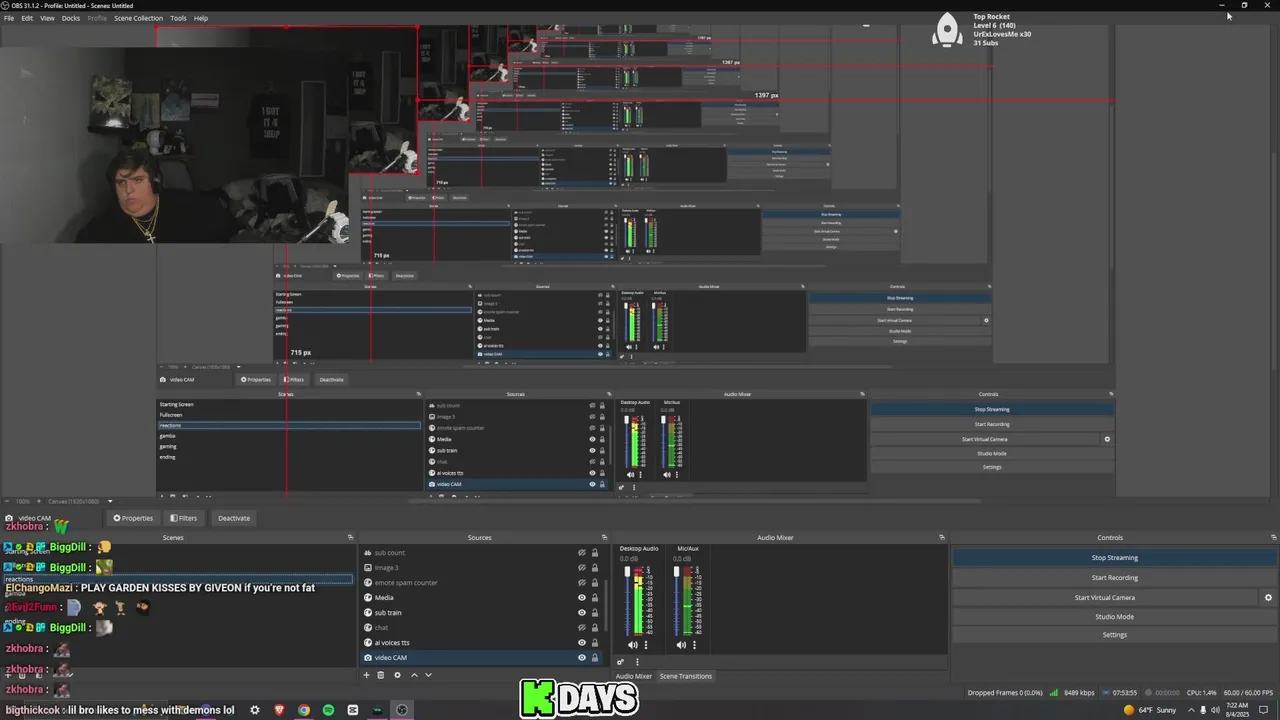Add a new source with the plus icon
1280x720 pixels.
[366, 675]
